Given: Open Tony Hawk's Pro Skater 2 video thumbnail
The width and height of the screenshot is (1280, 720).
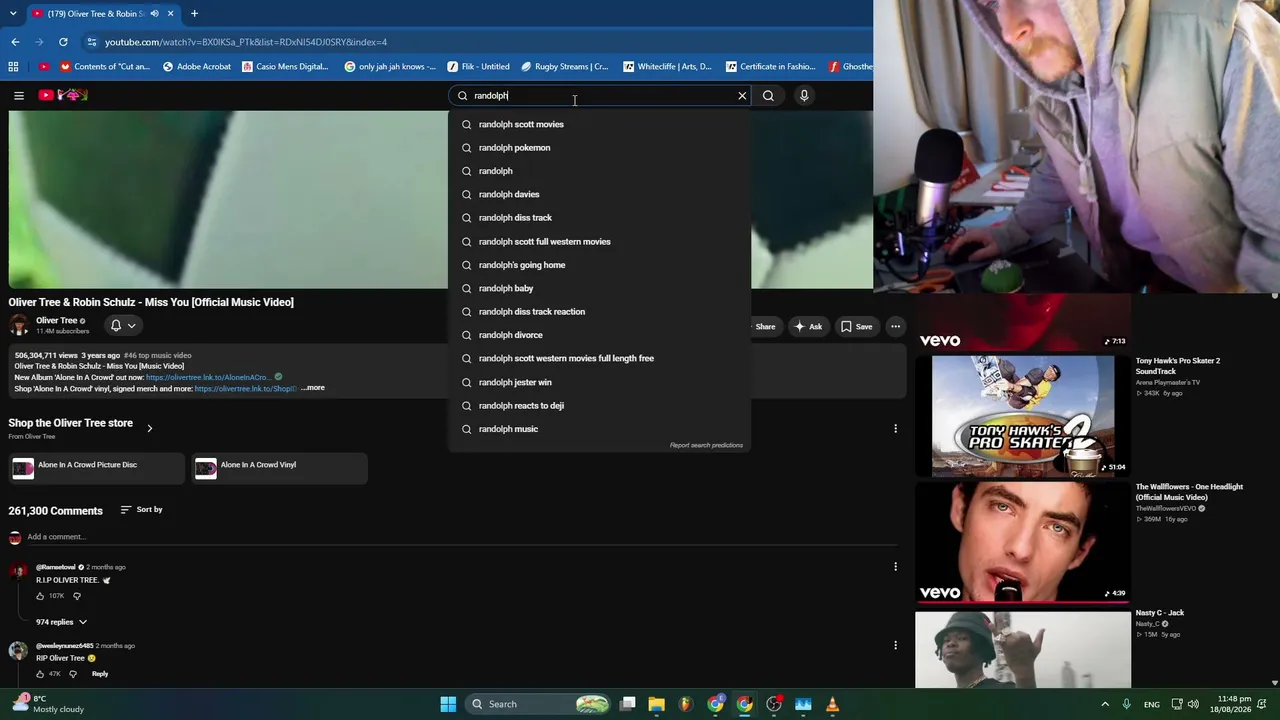Looking at the screenshot, I should [1023, 416].
